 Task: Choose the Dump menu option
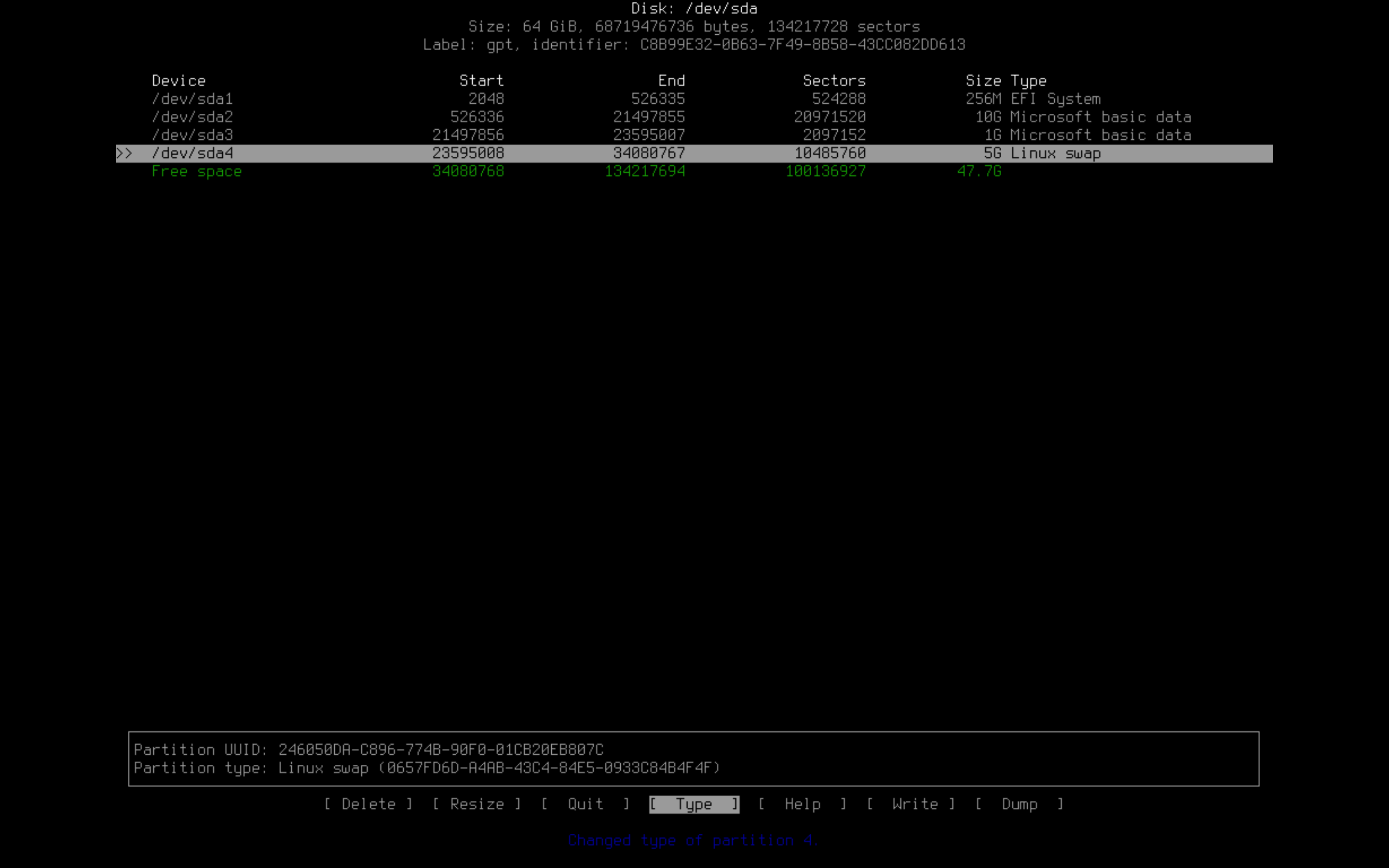coord(1019,804)
